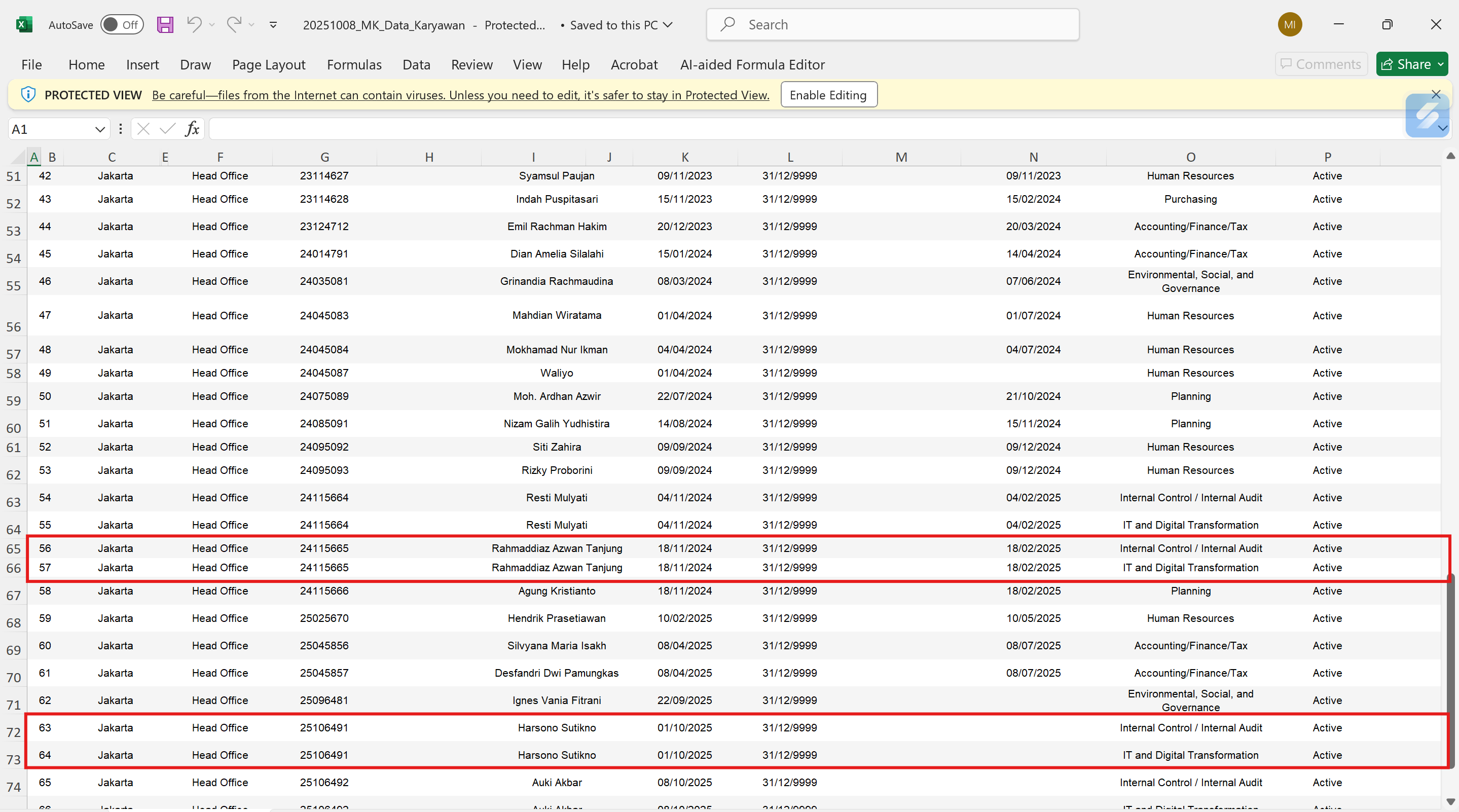Click the Excel application logo icon
Image resolution: width=1459 pixels, height=812 pixels.
(24, 24)
